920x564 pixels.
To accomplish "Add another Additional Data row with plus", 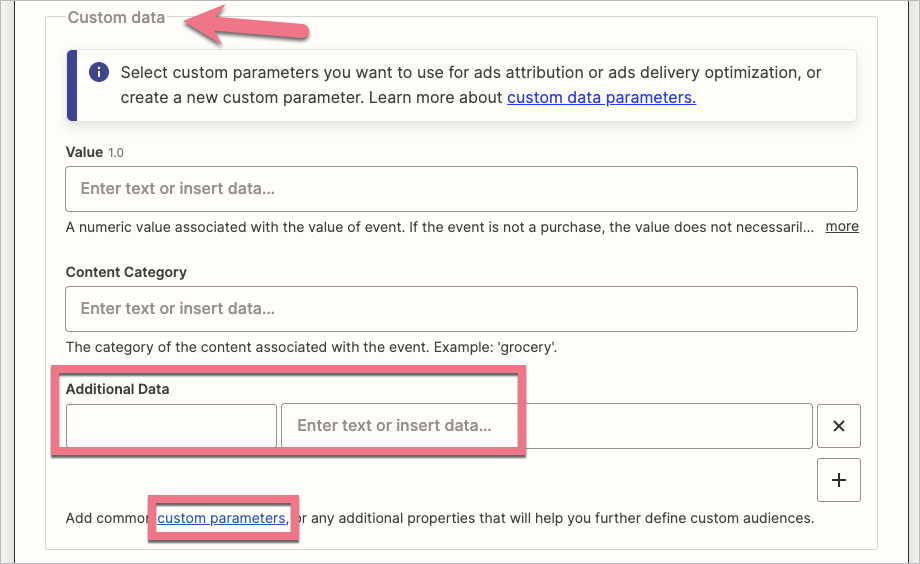I will point(839,481).
